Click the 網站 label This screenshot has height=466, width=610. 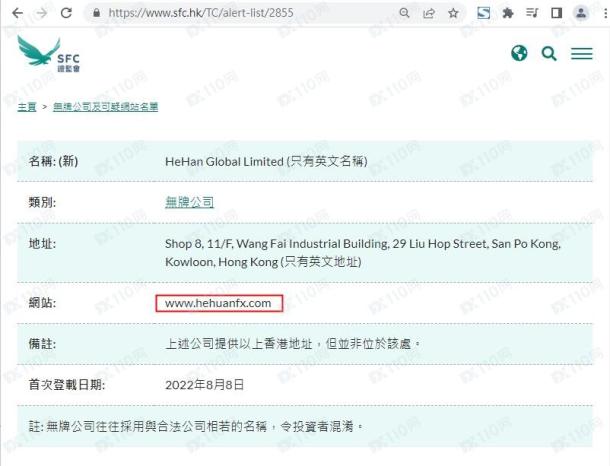point(42,303)
